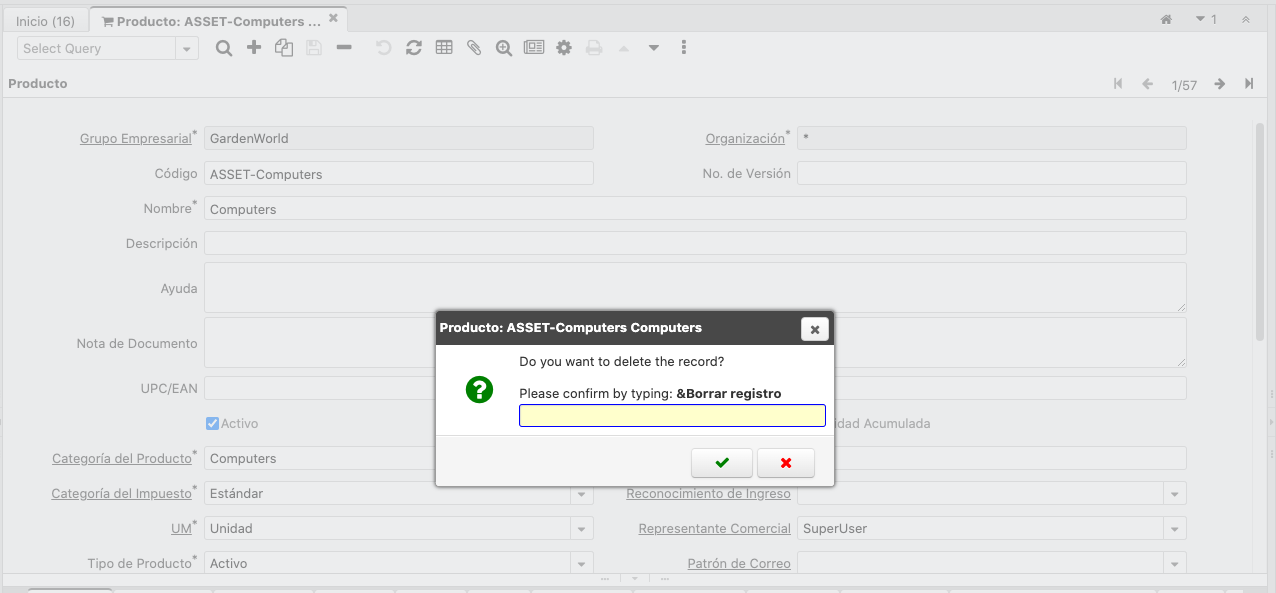Refresh the record with the reload icon
The width and height of the screenshot is (1276, 593).
pos(413,48)
